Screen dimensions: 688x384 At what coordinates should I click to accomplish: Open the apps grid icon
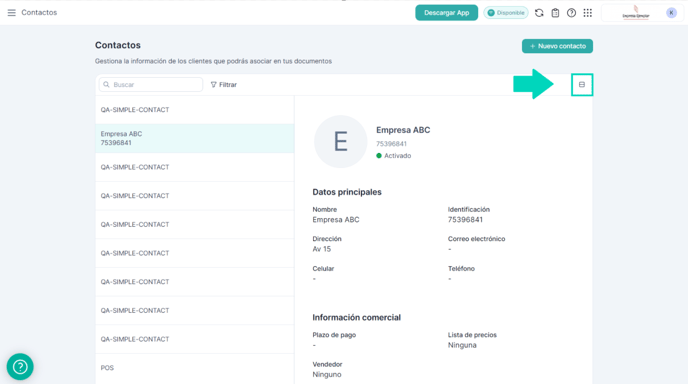pos(588,13)
